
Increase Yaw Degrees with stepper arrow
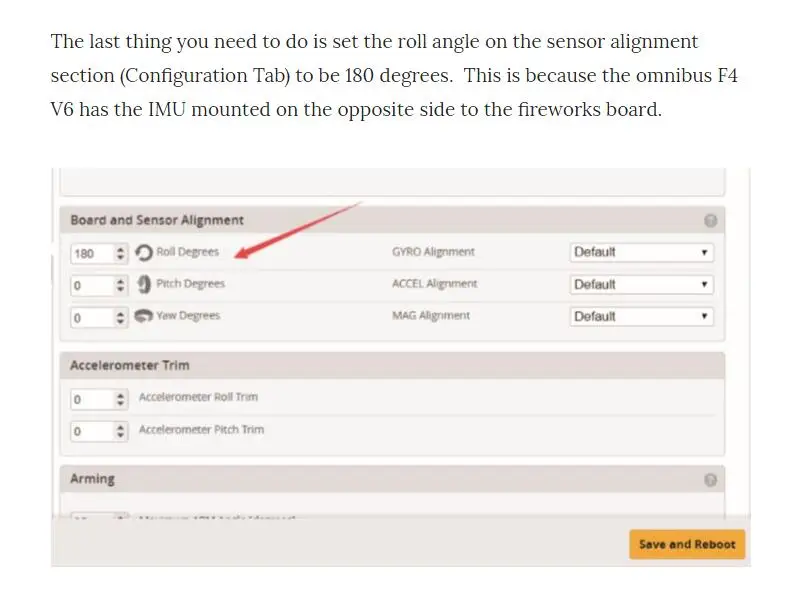[x=120, y=313]
